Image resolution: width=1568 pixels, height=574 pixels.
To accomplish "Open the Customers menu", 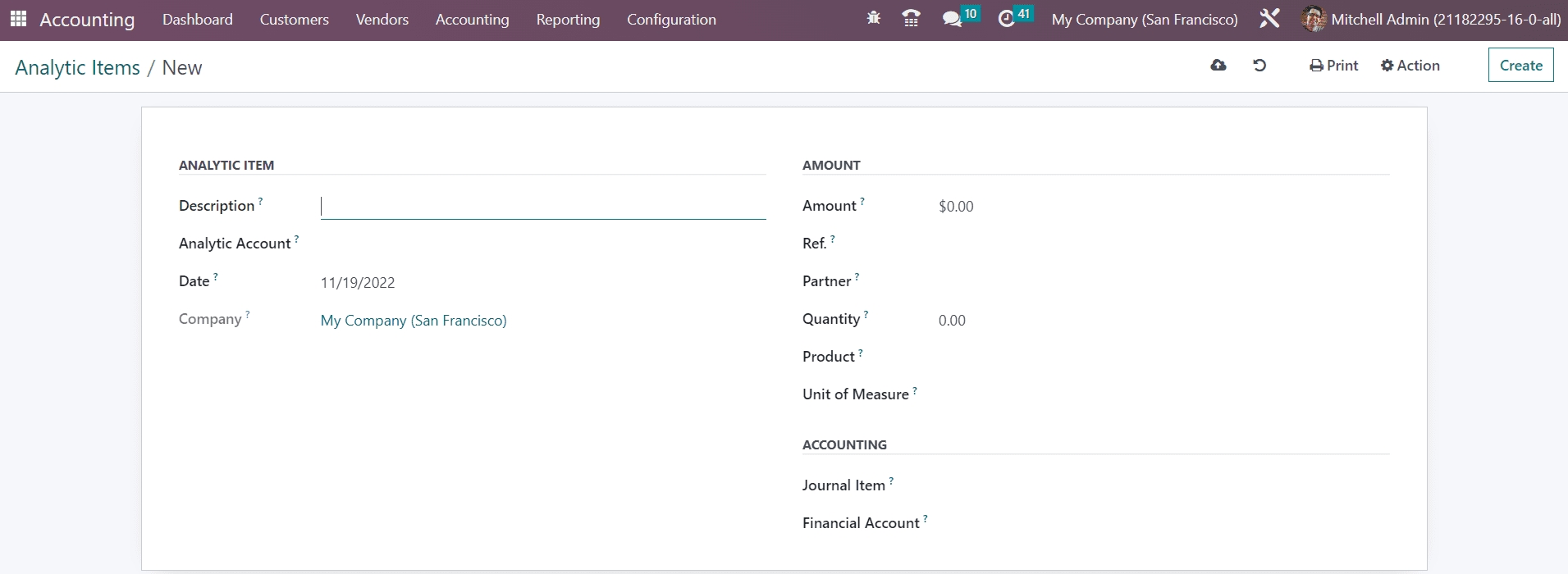I will click(x=294, y=19).
